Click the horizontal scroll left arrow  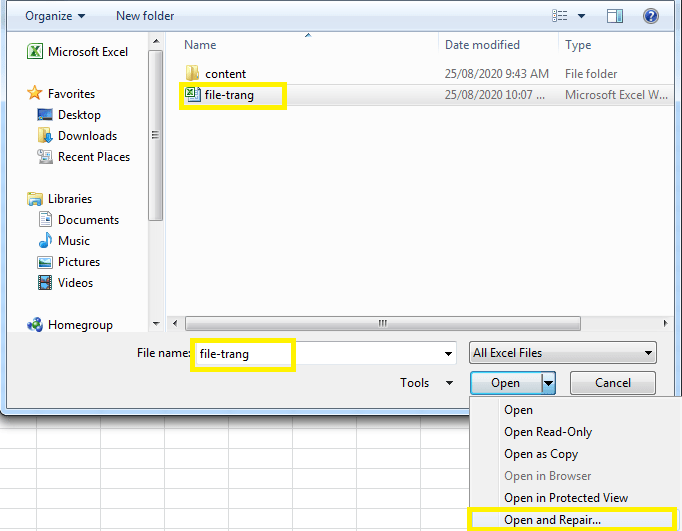175,323
